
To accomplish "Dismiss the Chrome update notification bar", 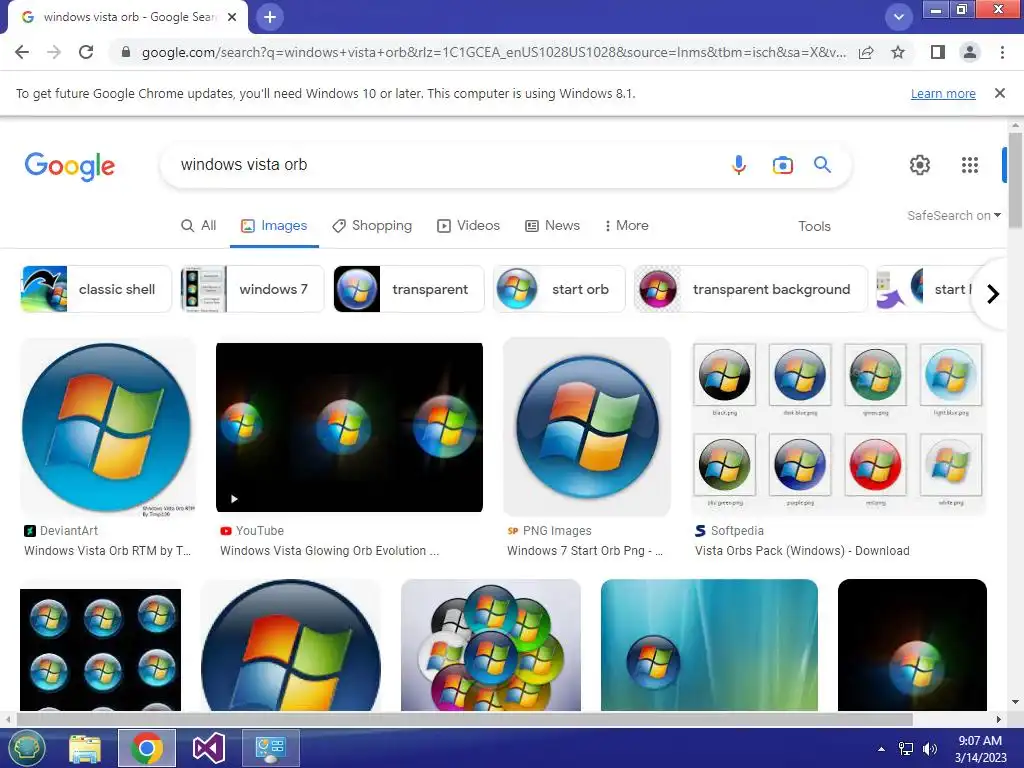I will (999, 93).
